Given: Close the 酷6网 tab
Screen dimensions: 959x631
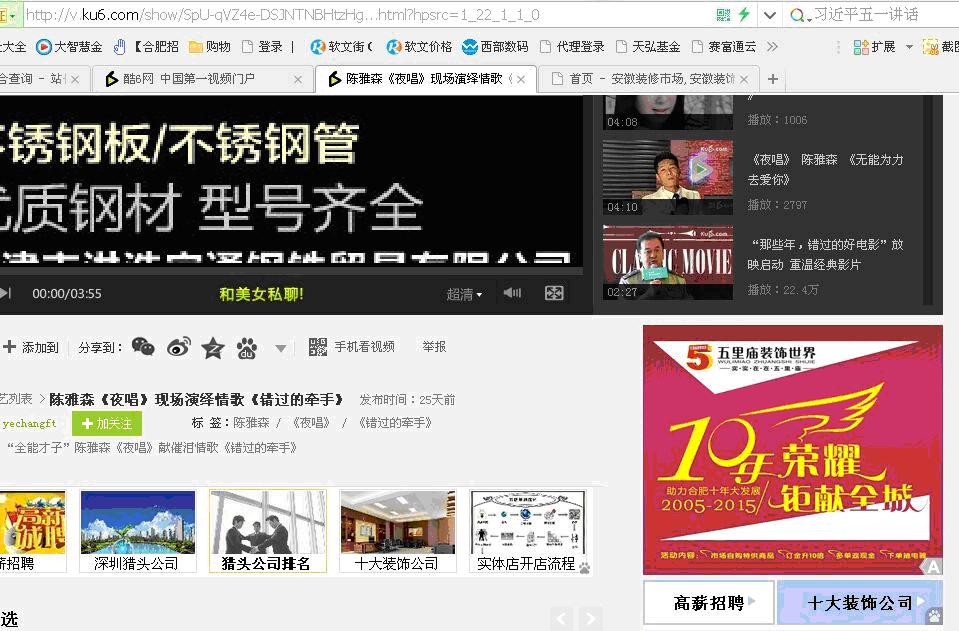Looking at the screenshot, I should [298, 79].
